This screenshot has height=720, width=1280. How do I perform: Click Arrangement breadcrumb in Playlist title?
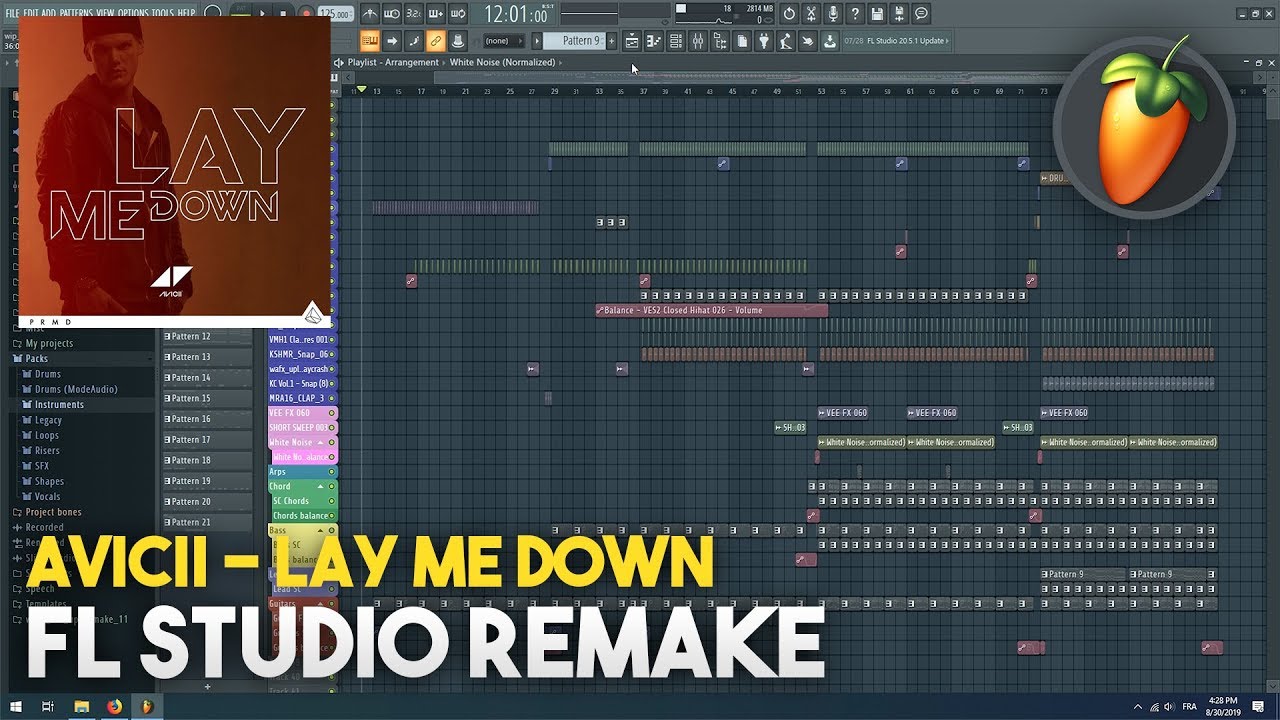pos(412,62)
